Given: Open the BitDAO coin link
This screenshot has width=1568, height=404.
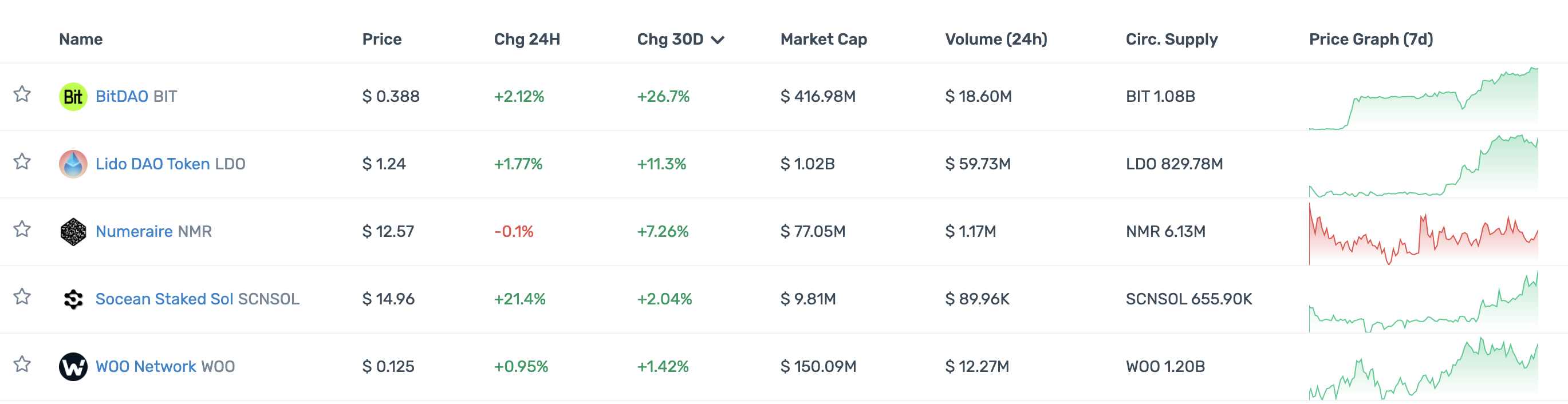Looking at the screenshot, I should [122, 97].
